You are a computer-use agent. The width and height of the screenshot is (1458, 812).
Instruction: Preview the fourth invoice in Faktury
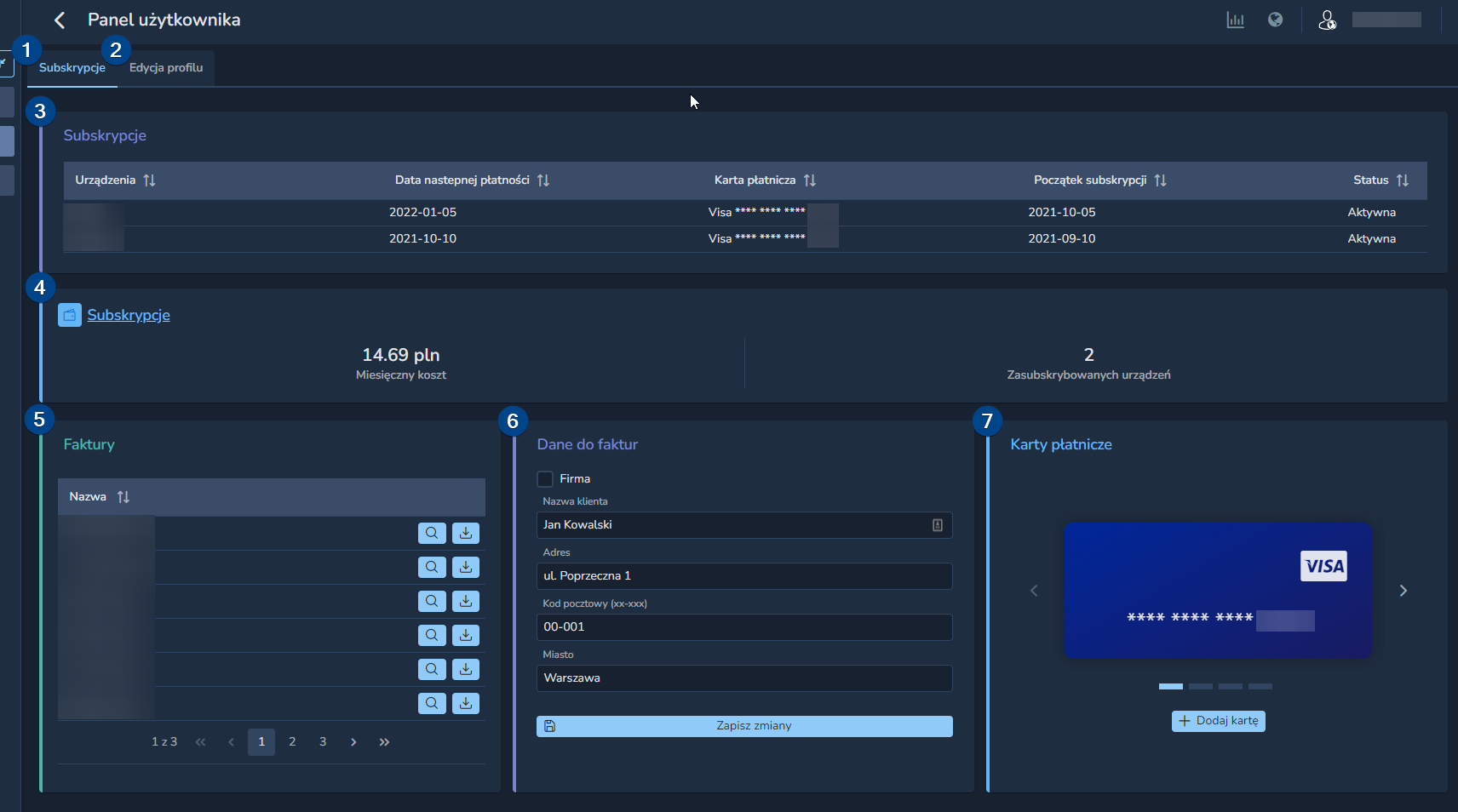coord(432,636)
